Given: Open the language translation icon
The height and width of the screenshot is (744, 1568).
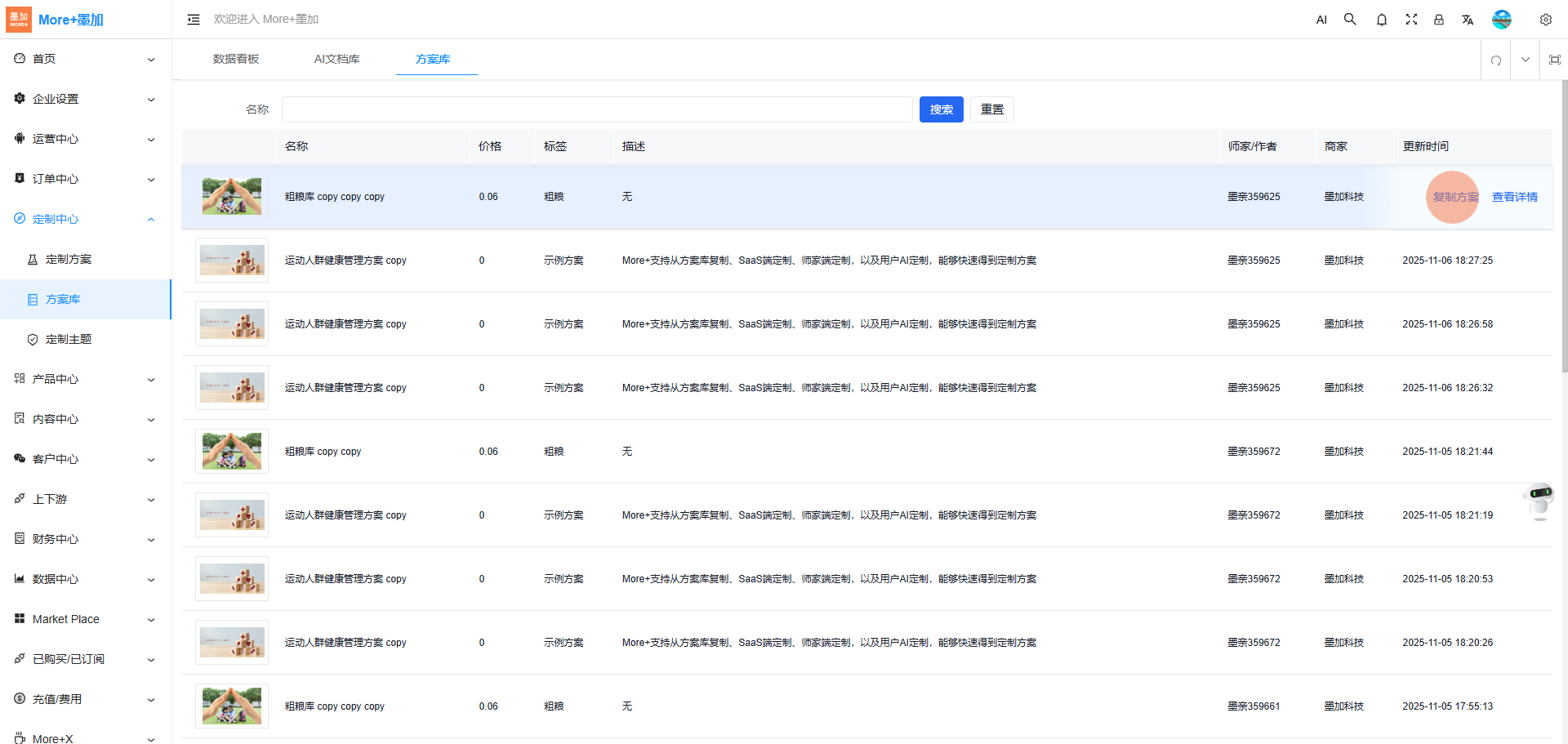Looking at the screenshot, I should pos(1468,20).
